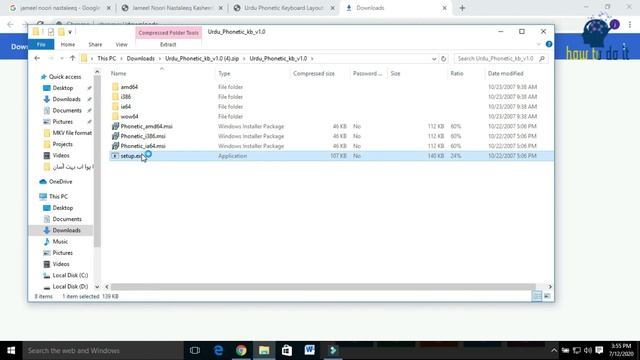Open the amd64 folder
Screen dimensions: 640x360
[129, 87]
